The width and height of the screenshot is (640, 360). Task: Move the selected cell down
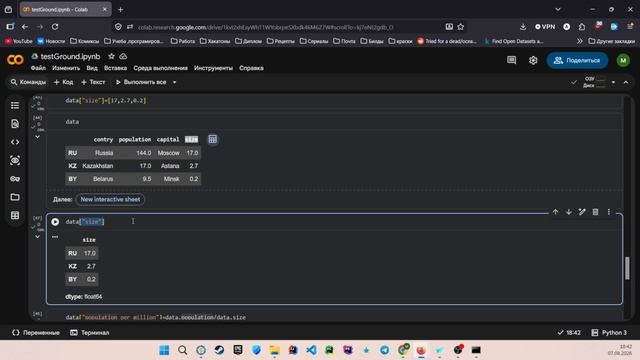point(569,212)
